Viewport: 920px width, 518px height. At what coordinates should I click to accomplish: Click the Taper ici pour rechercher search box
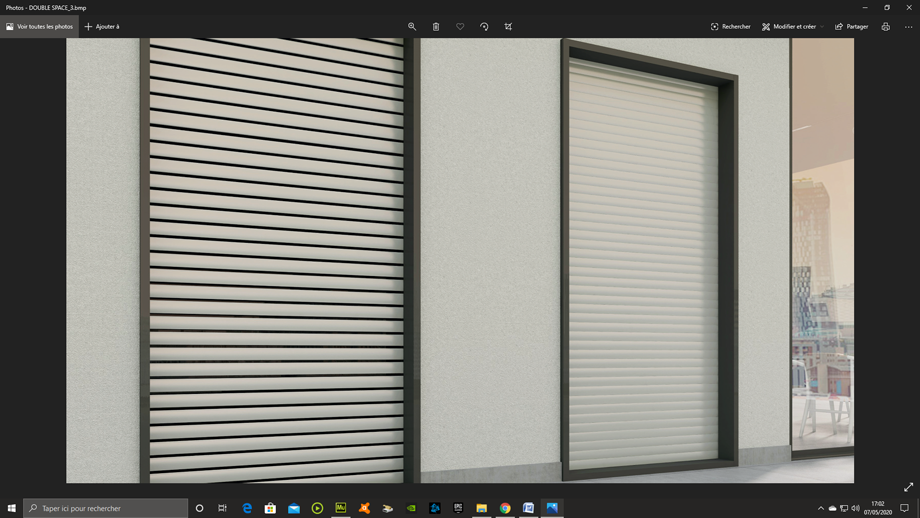106,508
